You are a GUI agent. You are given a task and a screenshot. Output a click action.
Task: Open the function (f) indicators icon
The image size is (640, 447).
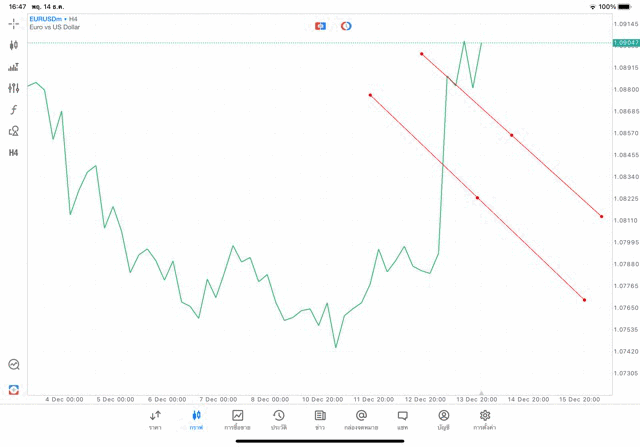click(14, 110)
